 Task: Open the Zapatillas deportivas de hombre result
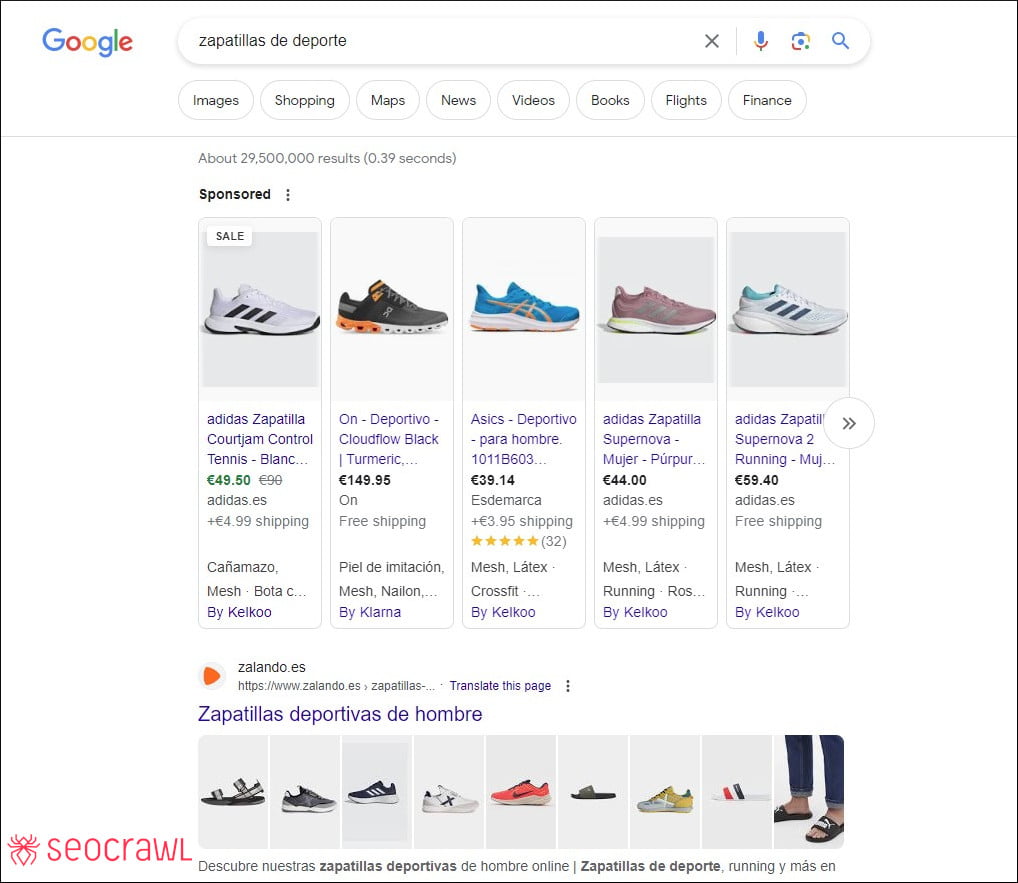(x=340, y=714)
